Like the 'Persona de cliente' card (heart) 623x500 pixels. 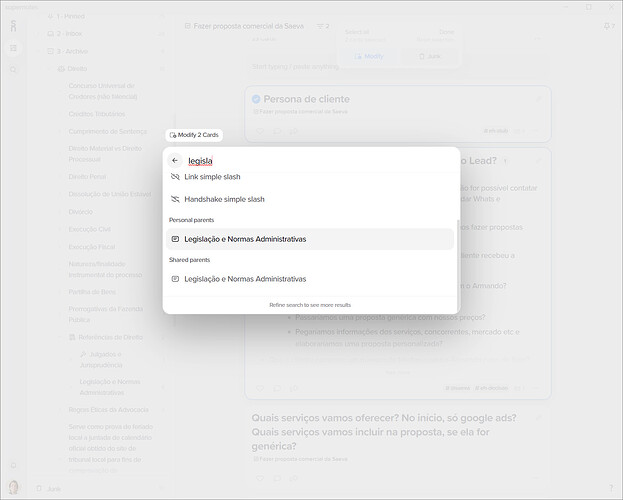tap(260, 131)
